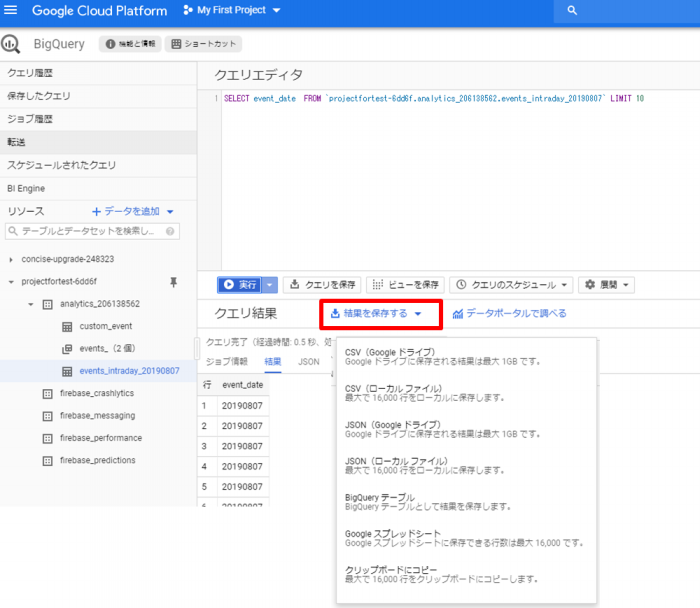Click the event_date column header
This screenshot has width=700, height=608.
click(x=242, y=385)
